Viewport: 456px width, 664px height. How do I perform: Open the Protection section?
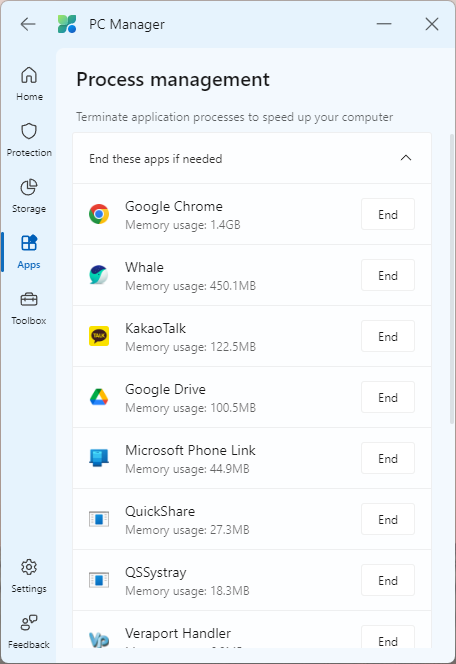click(x=29, y=140)
